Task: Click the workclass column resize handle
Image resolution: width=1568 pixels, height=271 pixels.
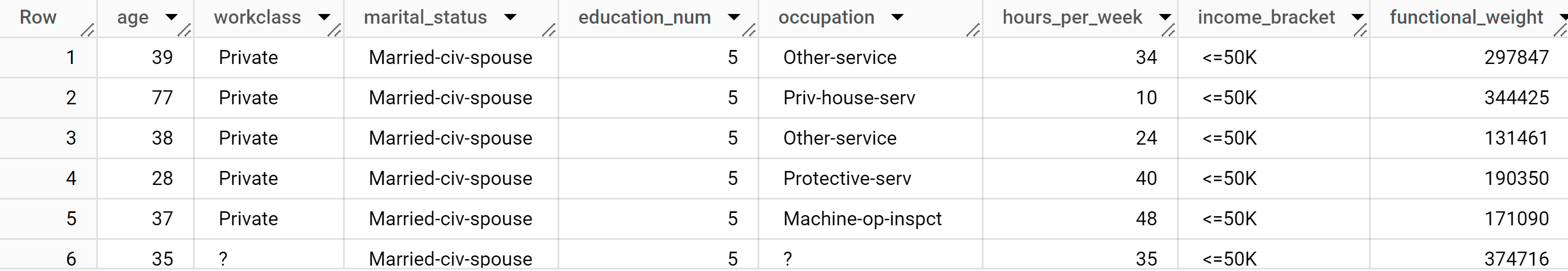Action: [x=334, y=29]
